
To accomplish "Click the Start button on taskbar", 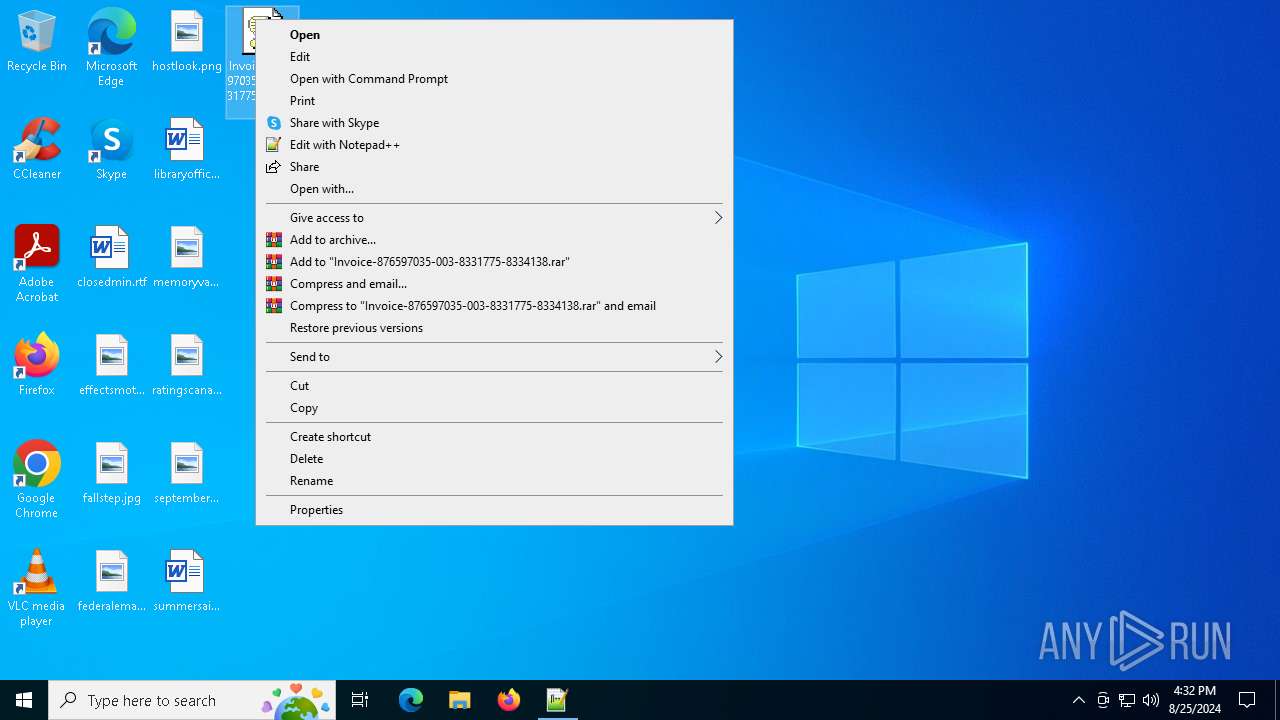I will coord(24,700).
